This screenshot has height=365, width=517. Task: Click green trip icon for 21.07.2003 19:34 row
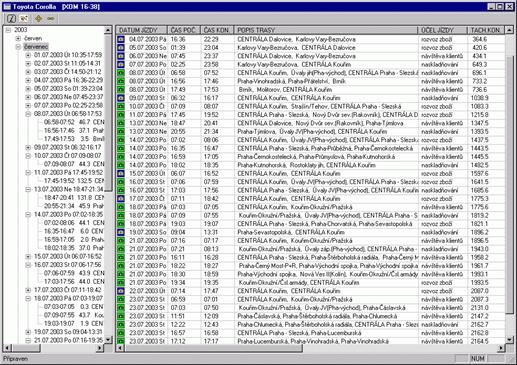click(x=121, y=283)
